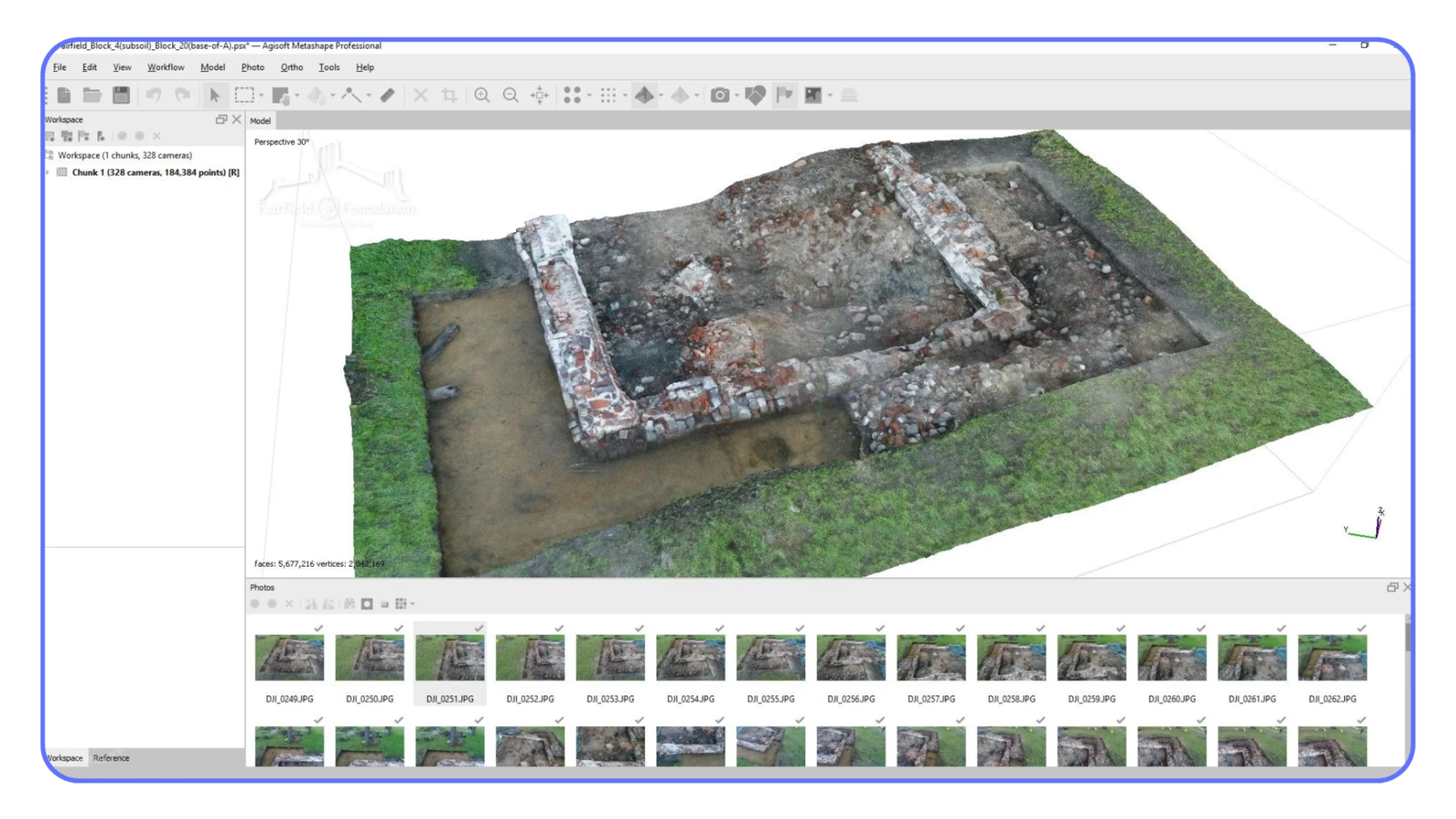Image resolution: width=1456 pixels, height=819 pixels.
Task: Click the Show Images icon
Action: pyautogui.click(x=814, y=95)
